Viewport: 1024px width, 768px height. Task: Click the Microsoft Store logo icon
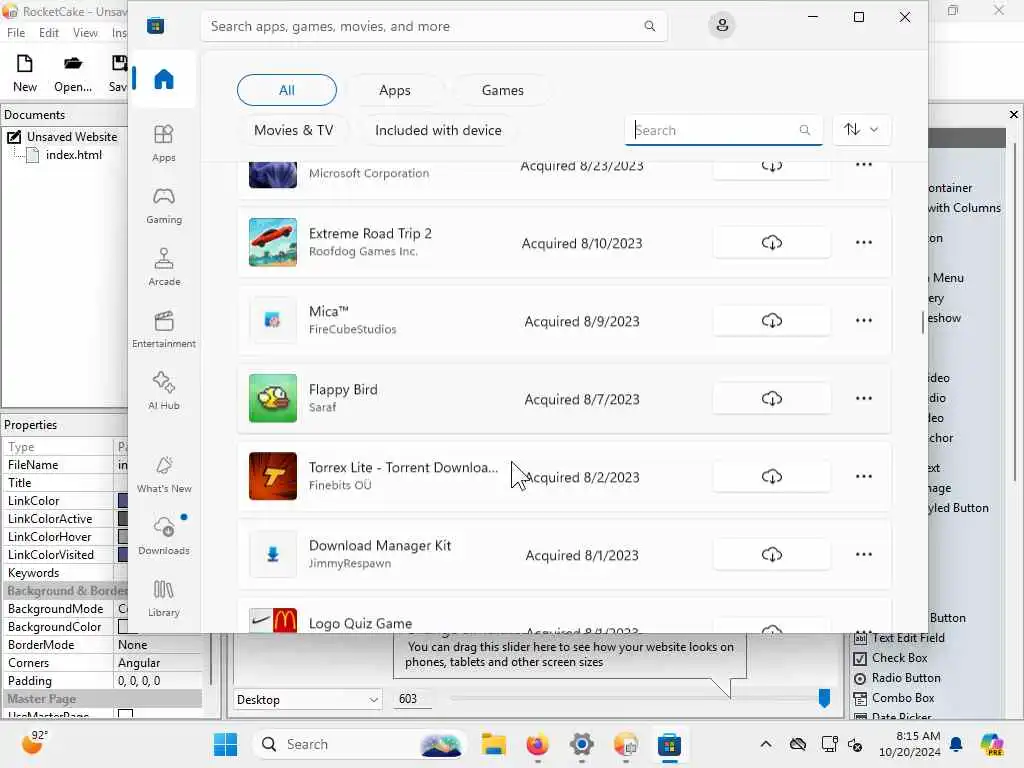point(155,26)
